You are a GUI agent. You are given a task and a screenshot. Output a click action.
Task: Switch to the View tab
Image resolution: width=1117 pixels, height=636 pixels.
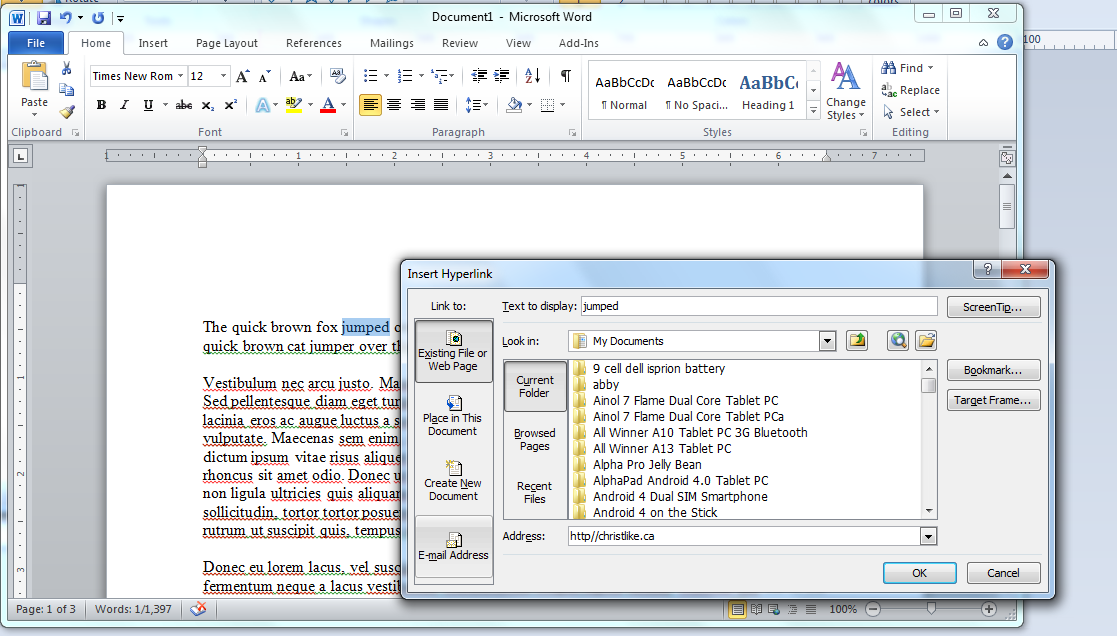point(518,43)
